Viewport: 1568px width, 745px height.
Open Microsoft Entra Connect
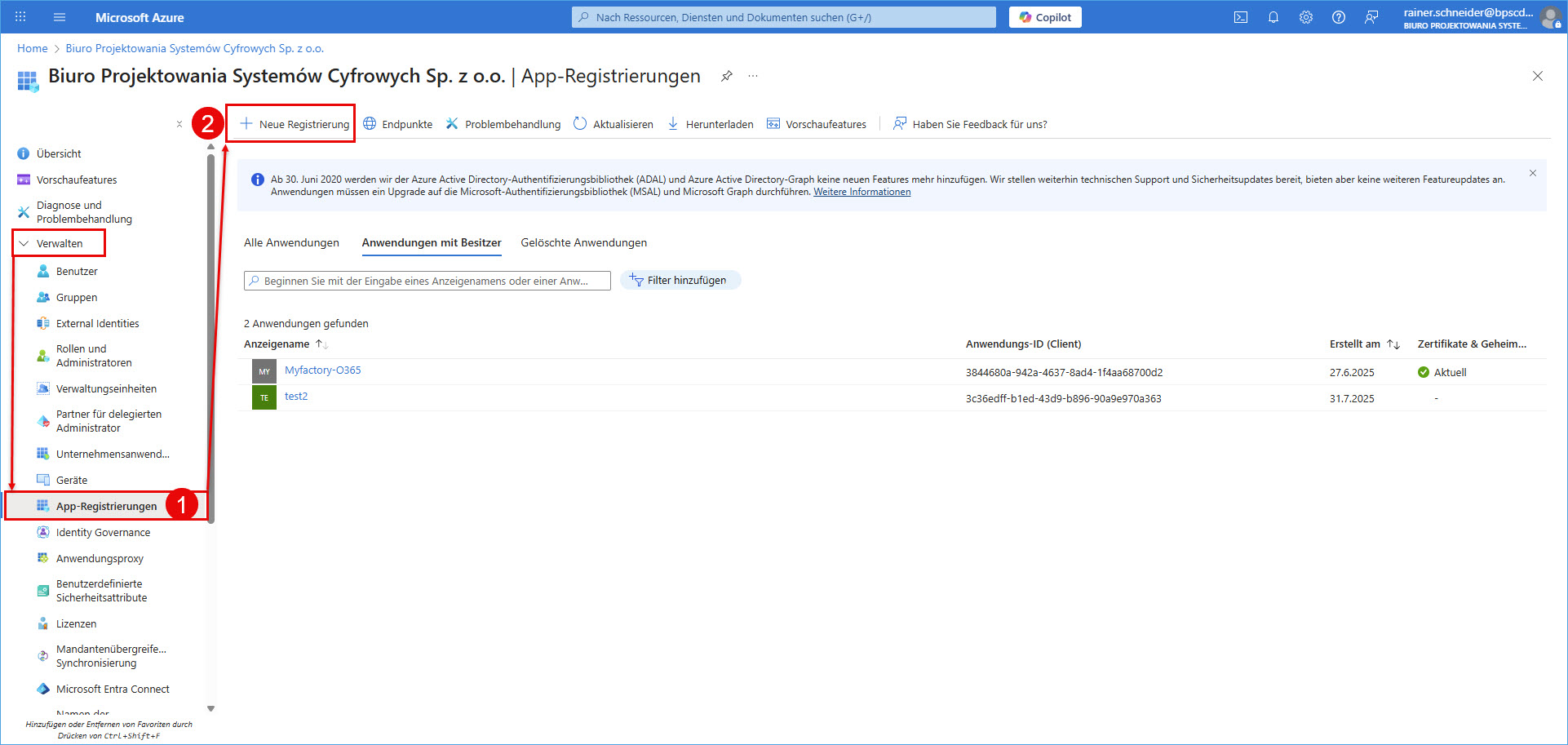point(113,689)
